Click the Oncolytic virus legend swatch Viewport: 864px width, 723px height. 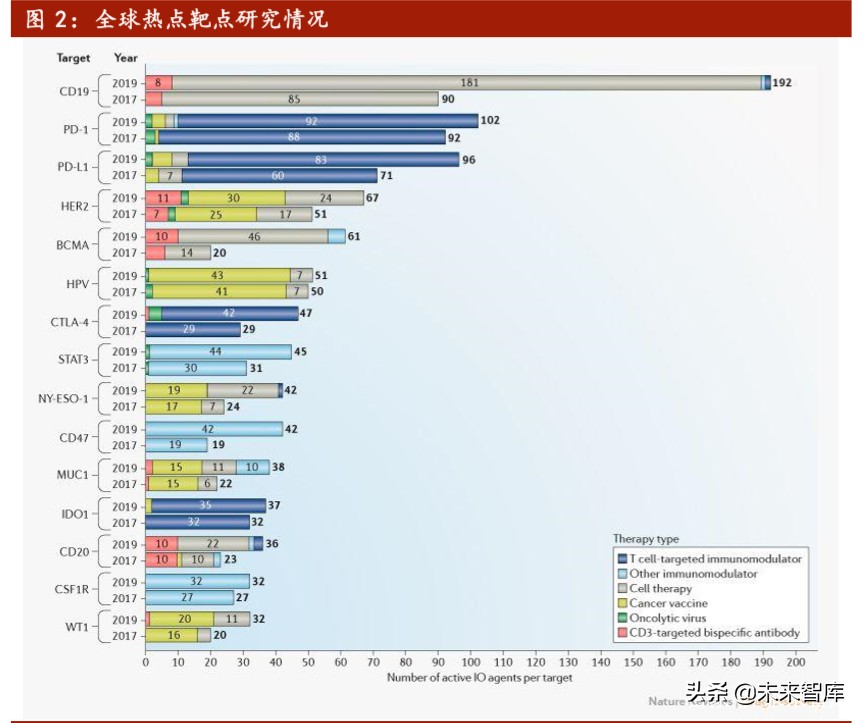coord(621,619)
